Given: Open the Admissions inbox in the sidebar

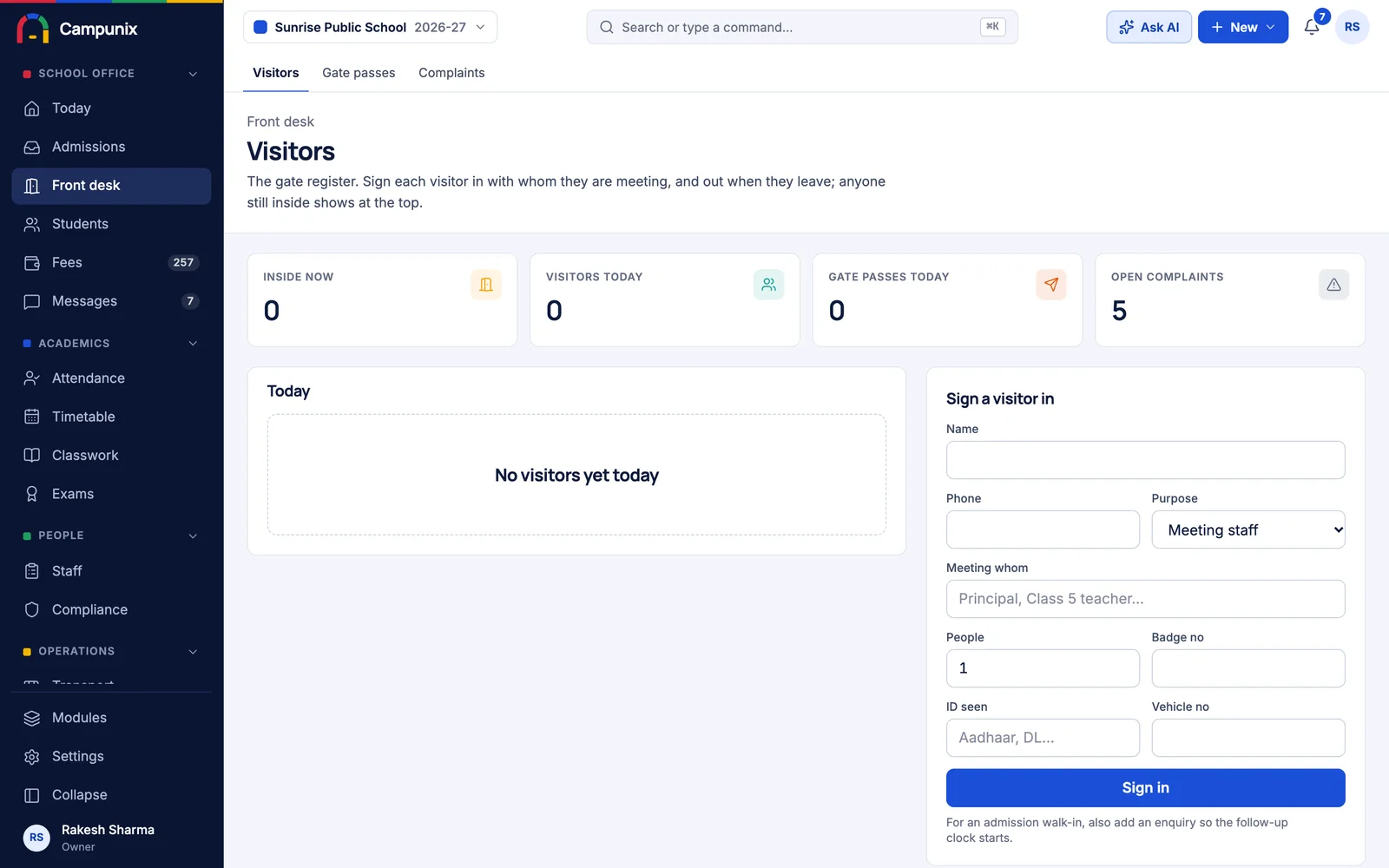Looking at the screenshot, I should coord(111,147).
